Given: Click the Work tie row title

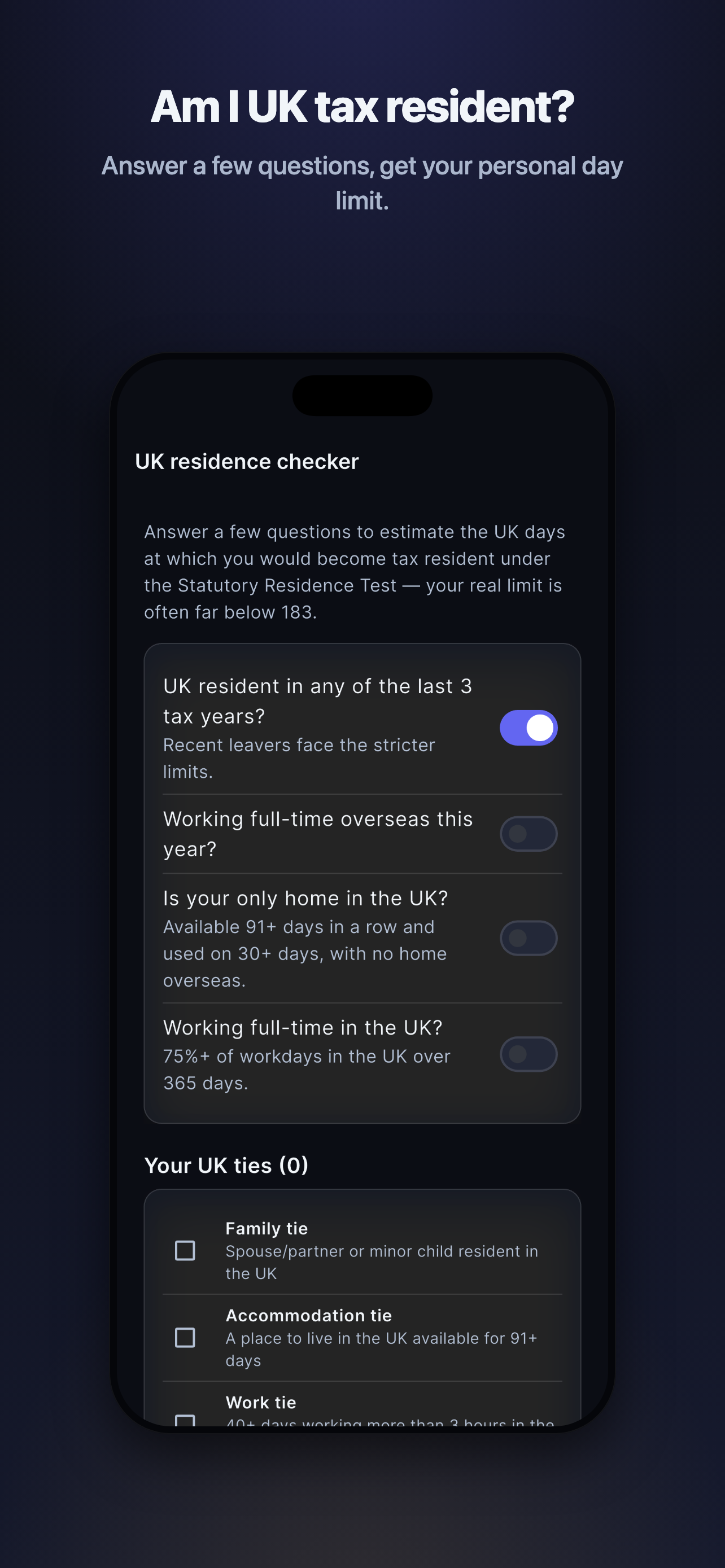Looking at the screenshot, I should point(260,1403).
